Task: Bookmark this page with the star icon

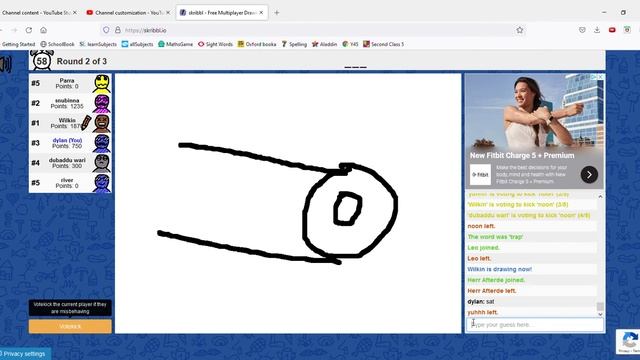Action: pos(520,30)
